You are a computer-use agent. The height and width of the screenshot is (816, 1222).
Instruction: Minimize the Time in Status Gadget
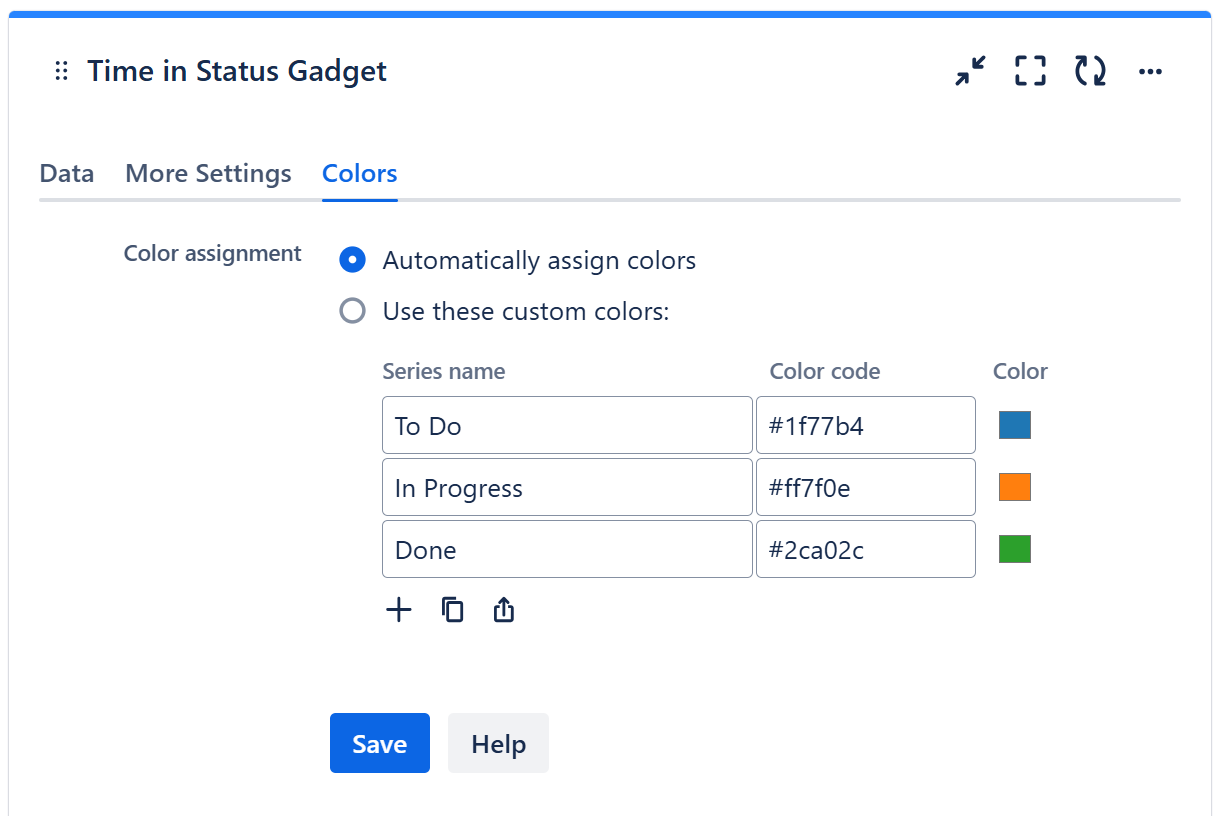[x=970, y=71]
